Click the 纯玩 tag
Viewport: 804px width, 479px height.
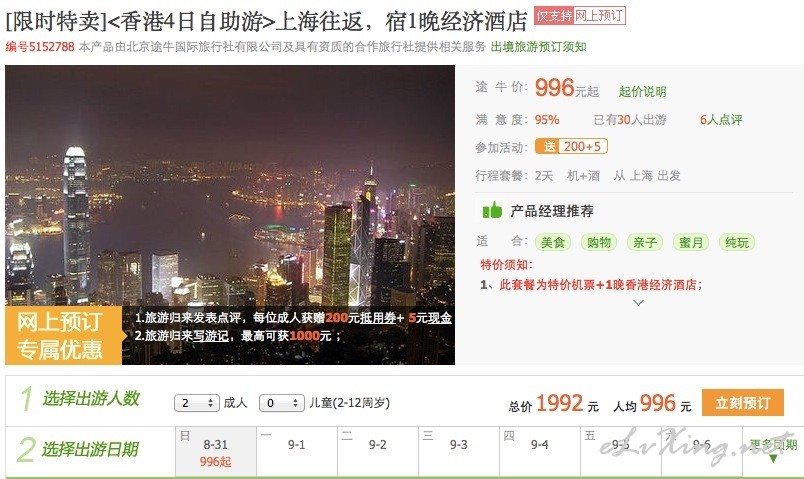[x=737, y=242]
